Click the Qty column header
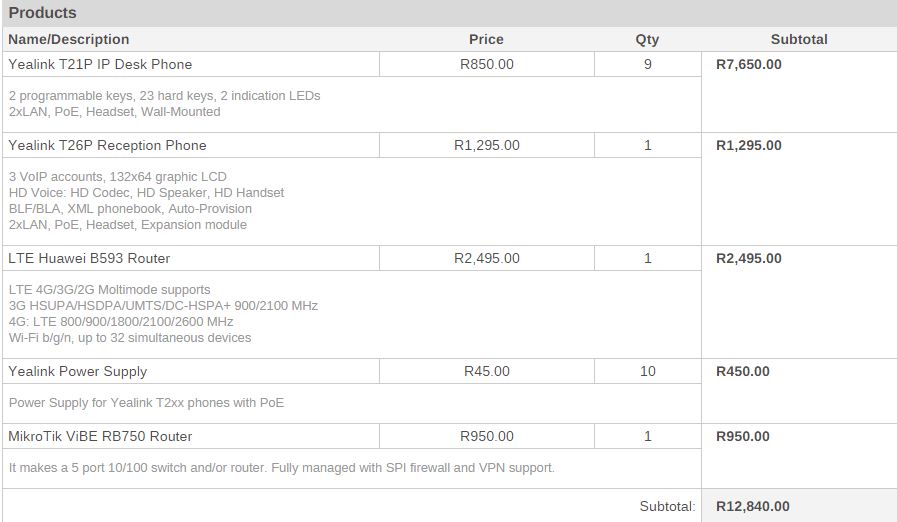 tap(647, 39)
